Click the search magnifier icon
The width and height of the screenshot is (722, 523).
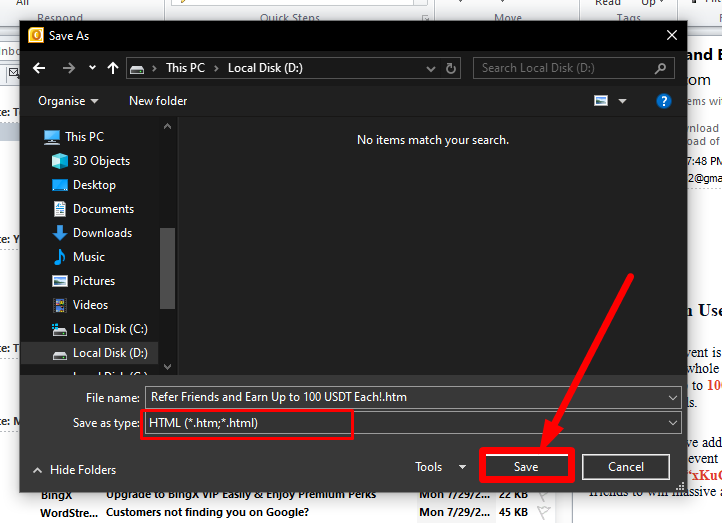(x=661, y=68)
